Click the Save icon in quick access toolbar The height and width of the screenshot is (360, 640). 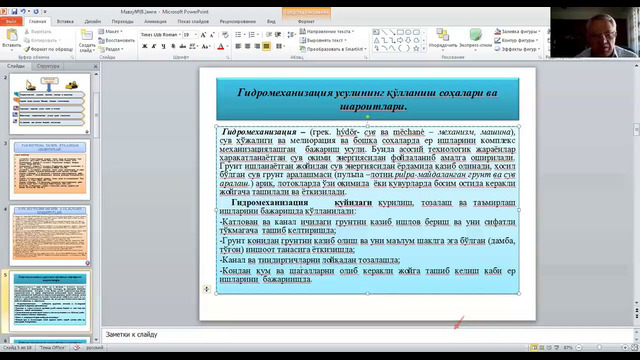click(14, 11)
